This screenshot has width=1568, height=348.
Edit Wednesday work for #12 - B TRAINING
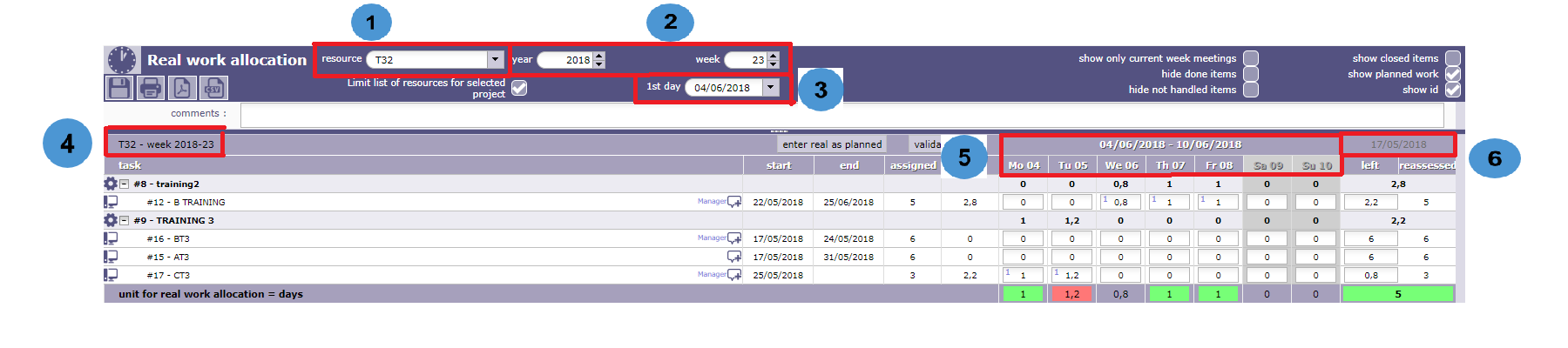click(x=1121, y=202)
